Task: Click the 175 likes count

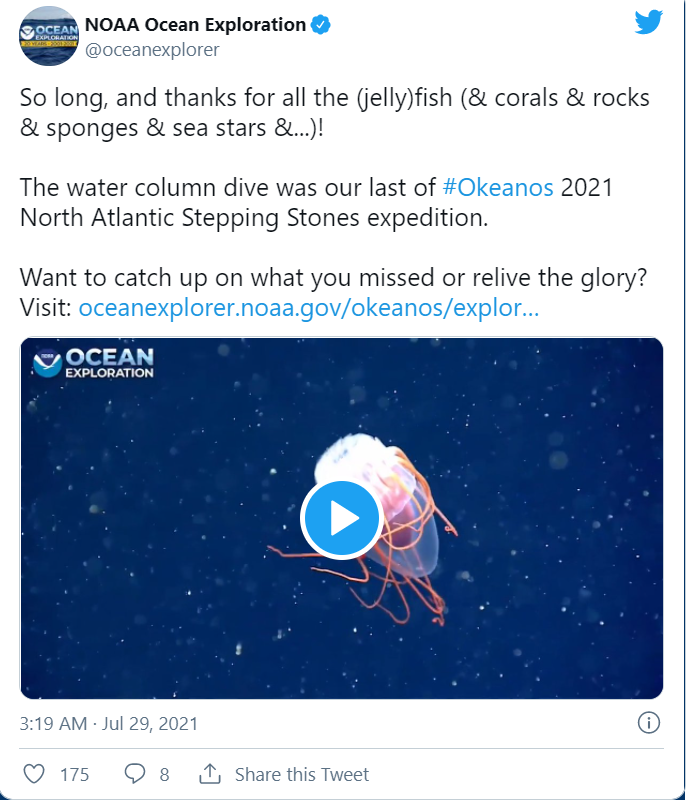Action: tap(74, 775)
